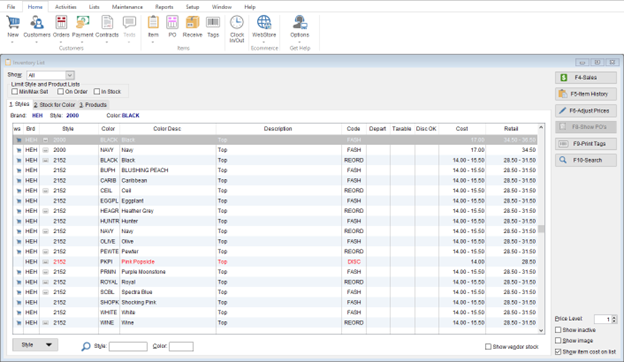Expand the 2152 SCBL row
Screen dimensions: 624x362
tap(45, 292)
